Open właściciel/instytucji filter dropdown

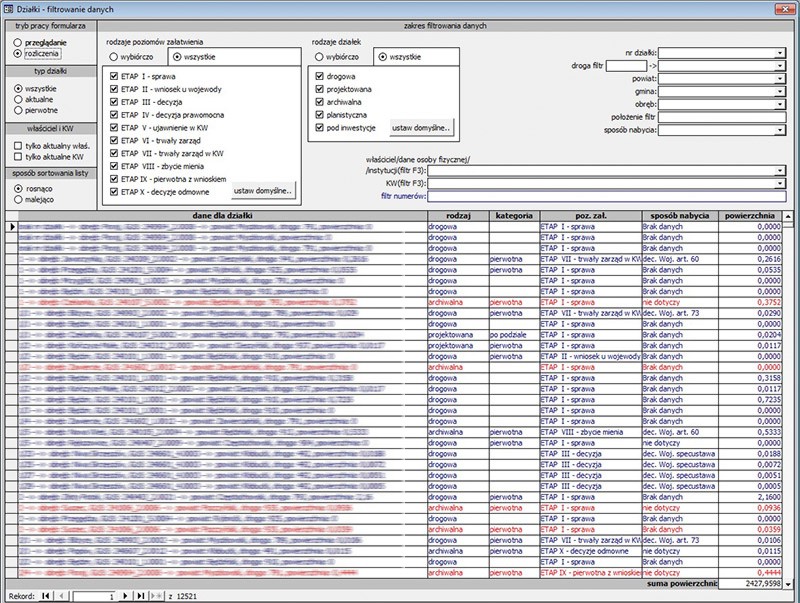[780, 171]
